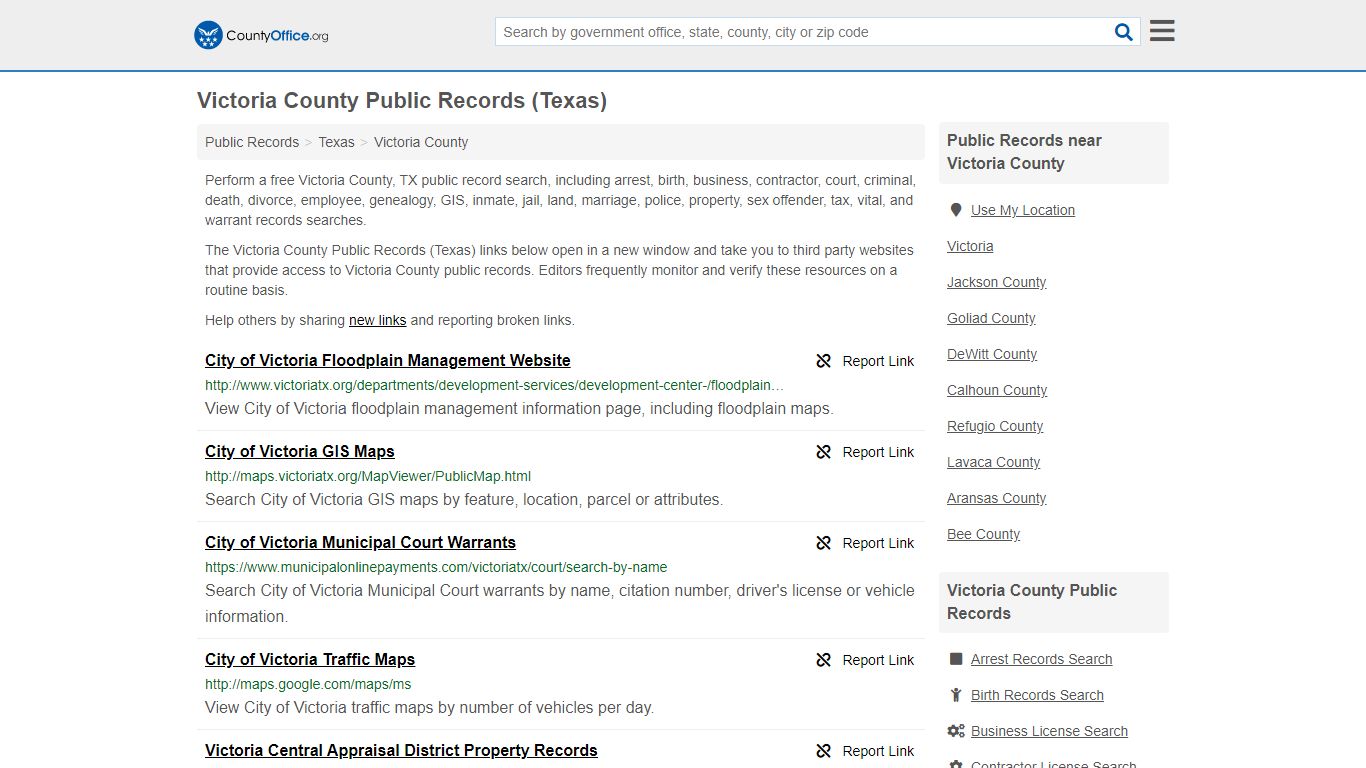The width and height of the screenshot is (1366, 768).
Task: Select Victoria County breadcrumb
Action: click(421, 142)
